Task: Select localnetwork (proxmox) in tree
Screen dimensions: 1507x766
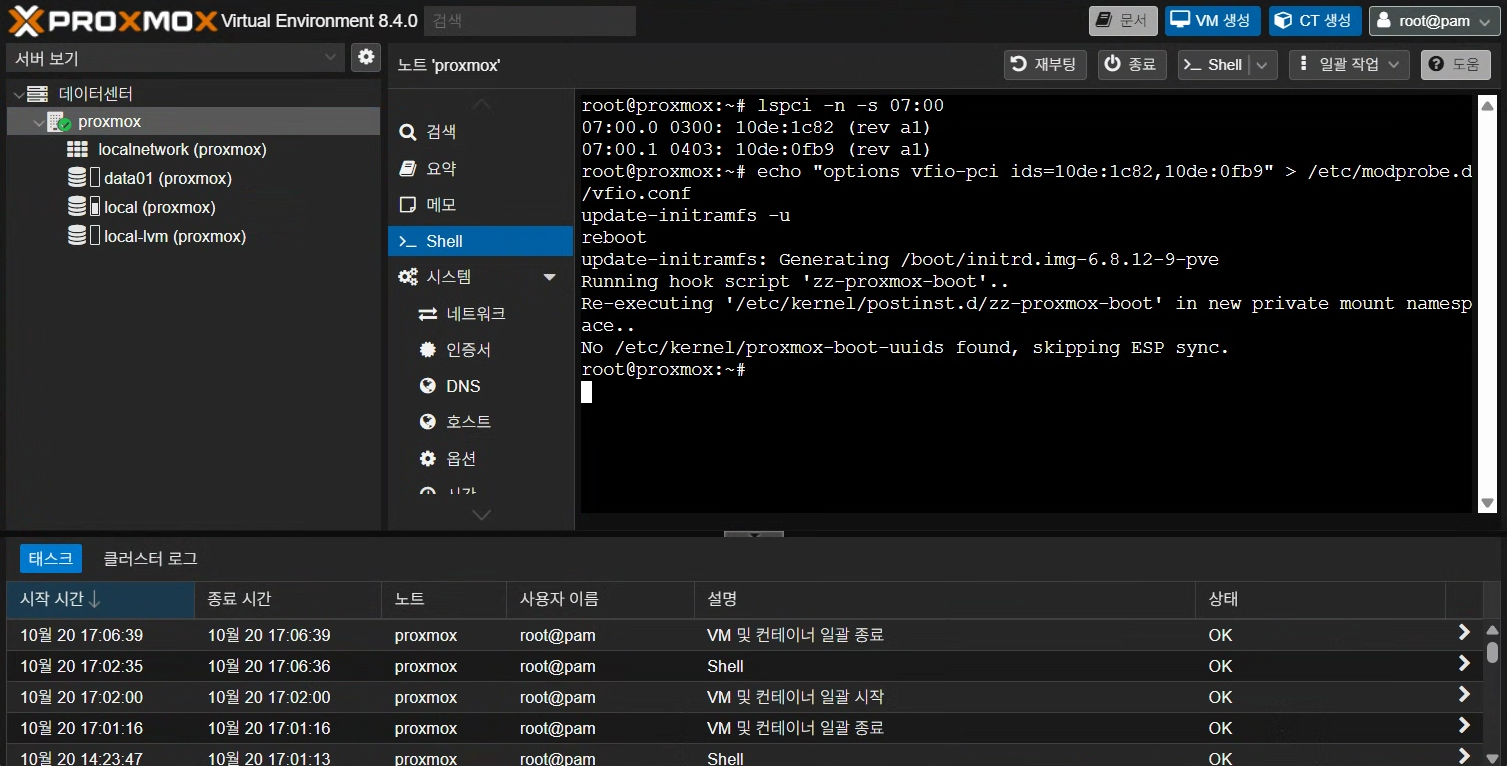Action: [x=182, y=150]
